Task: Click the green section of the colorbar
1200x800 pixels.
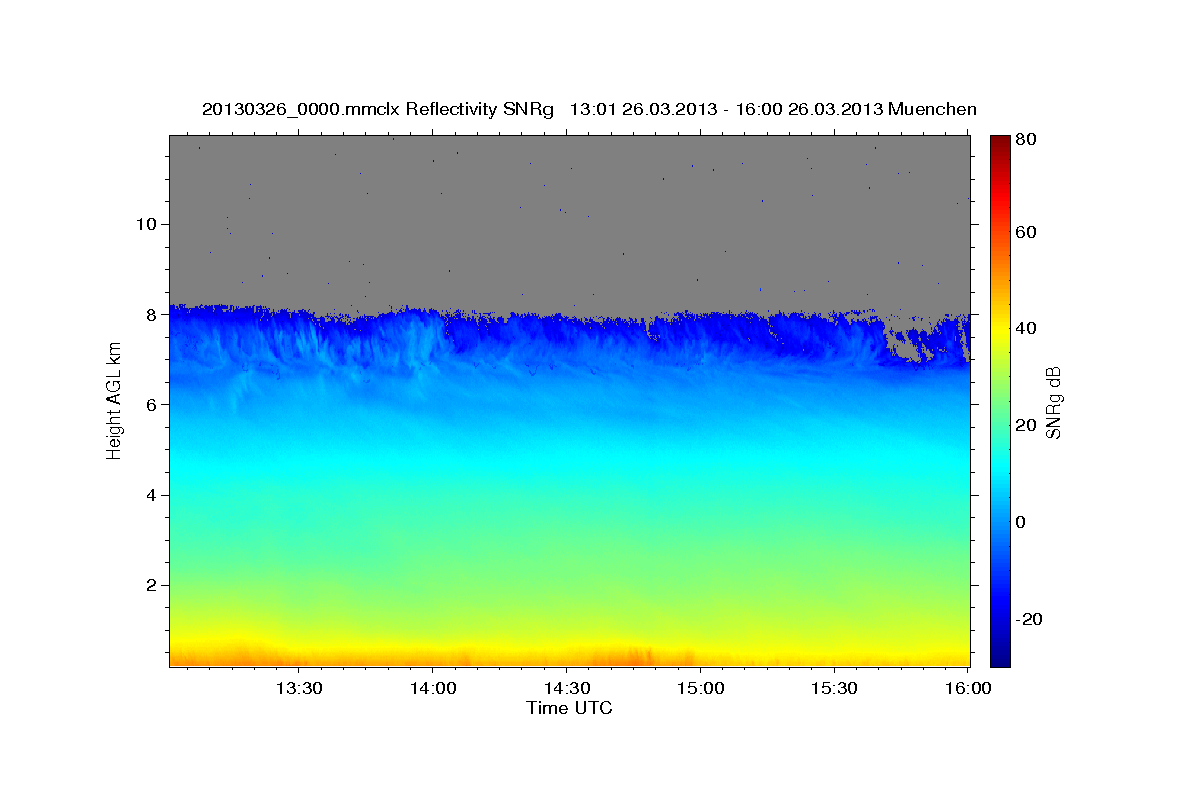Action: (1000, 400)
